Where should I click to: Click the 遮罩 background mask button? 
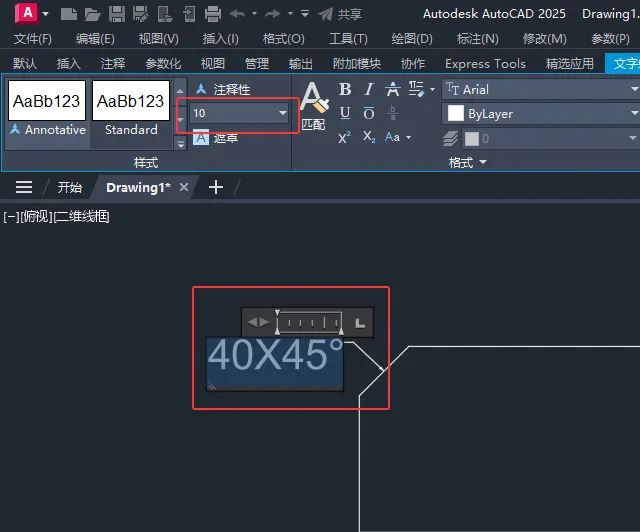coord(216,138)
